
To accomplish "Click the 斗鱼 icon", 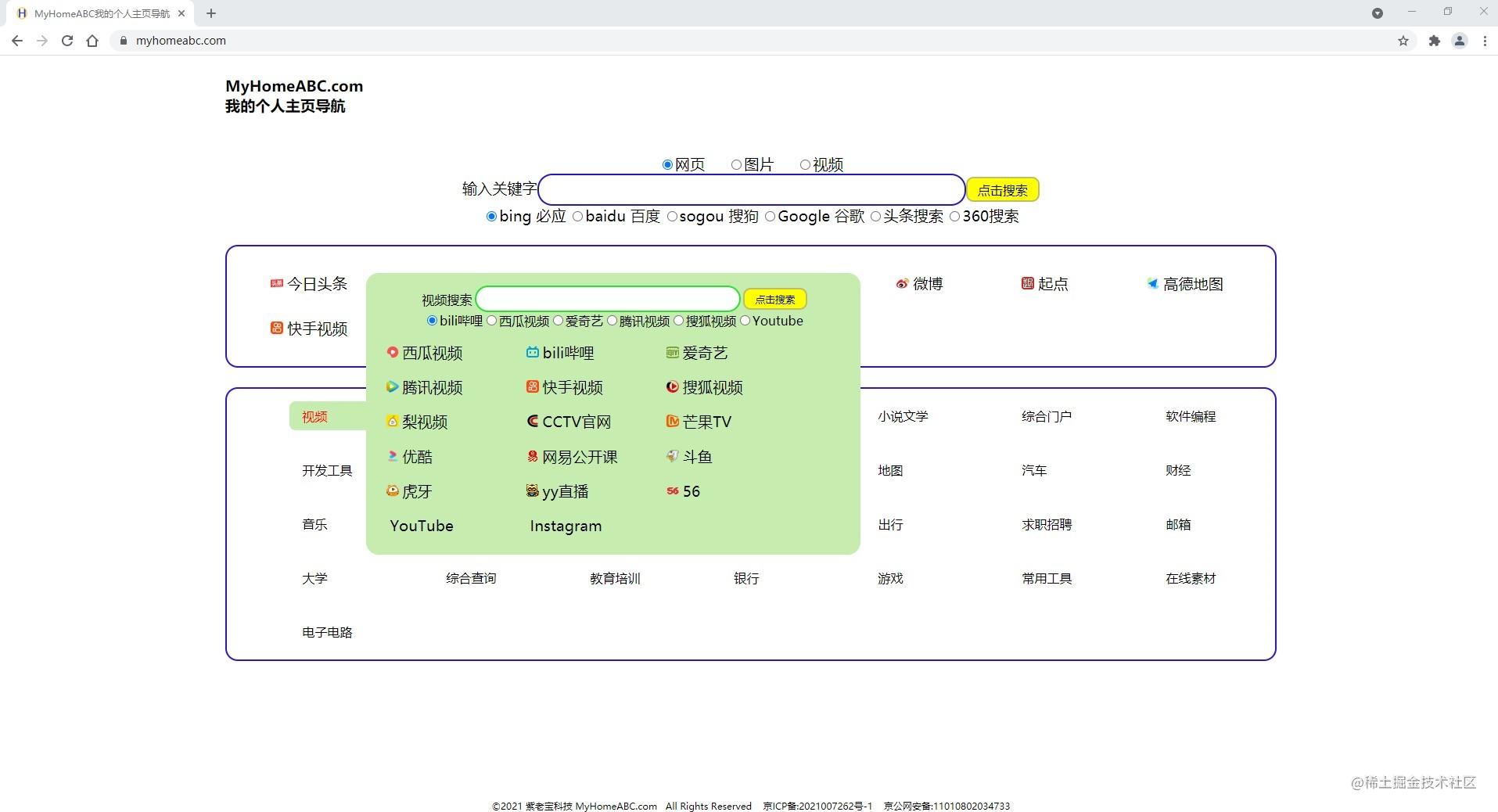I will (672, 456).
